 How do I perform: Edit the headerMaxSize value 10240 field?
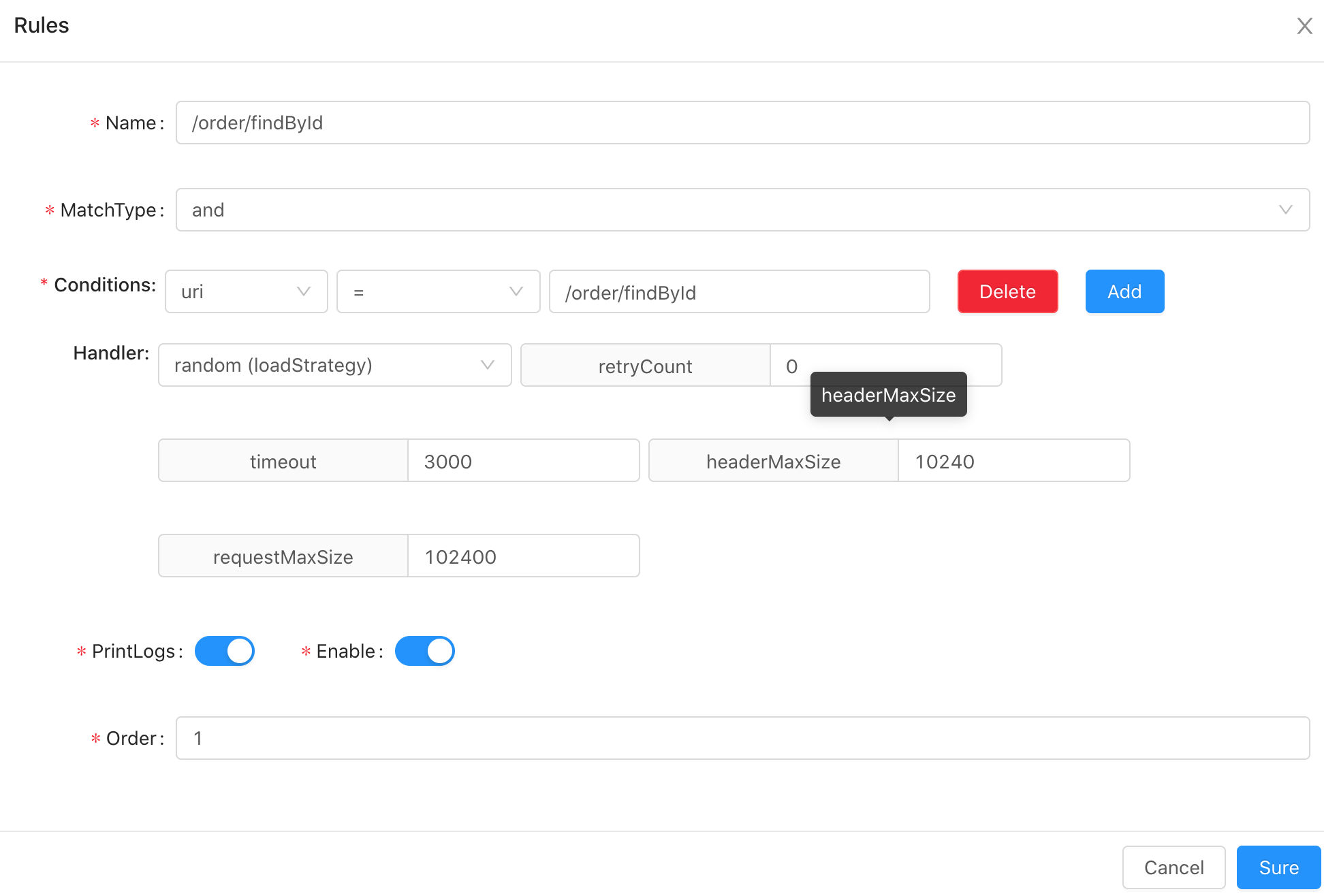pyautogui.click(x=1013, y=461)
